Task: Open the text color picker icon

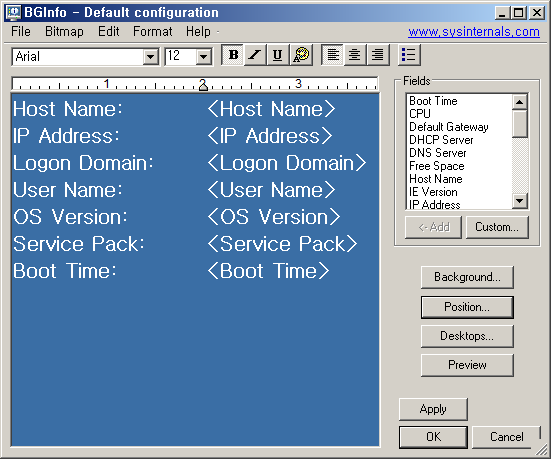Action: (301, 55)
